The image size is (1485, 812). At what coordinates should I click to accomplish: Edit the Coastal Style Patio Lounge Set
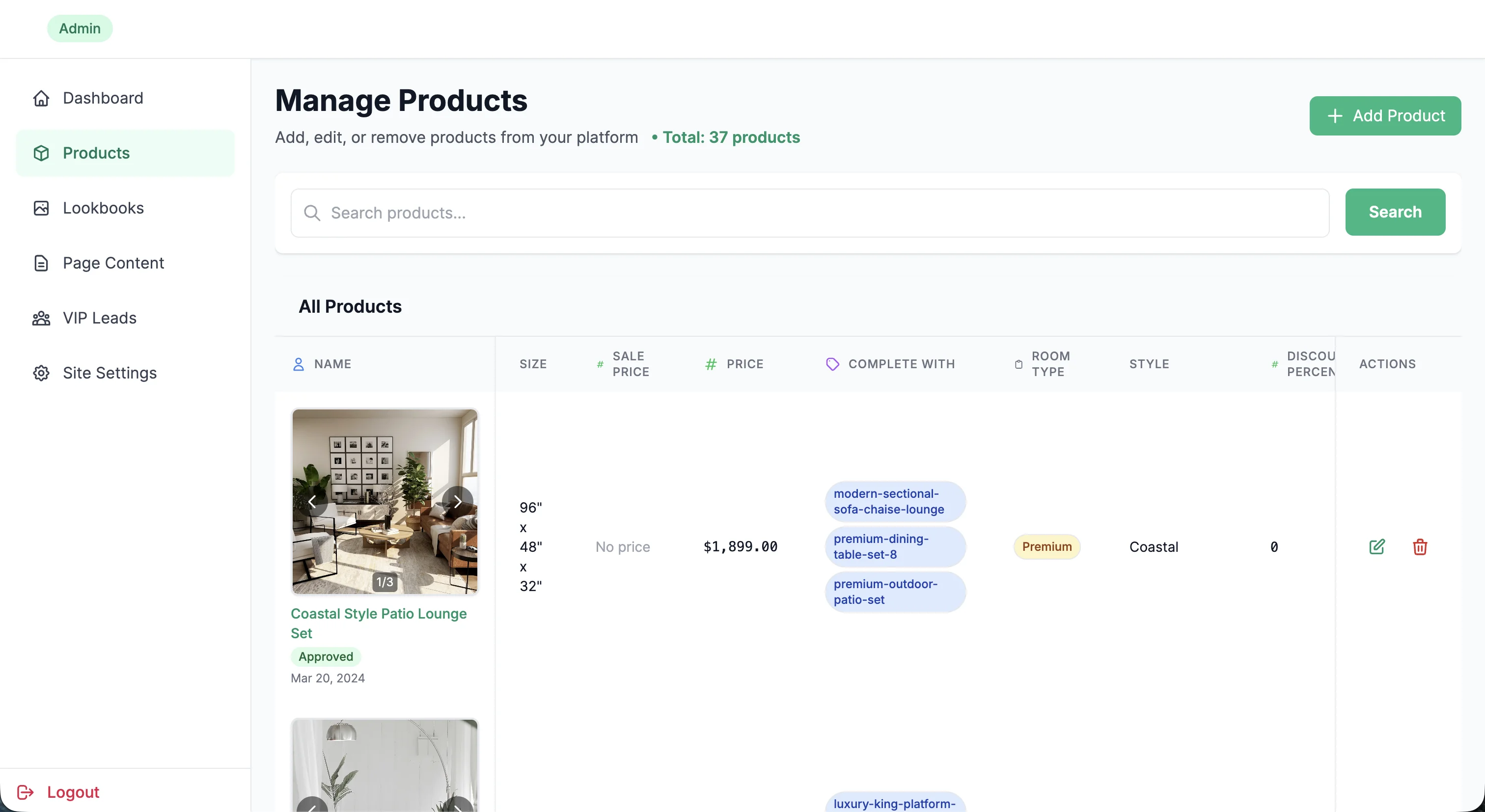pos(1376,546)
